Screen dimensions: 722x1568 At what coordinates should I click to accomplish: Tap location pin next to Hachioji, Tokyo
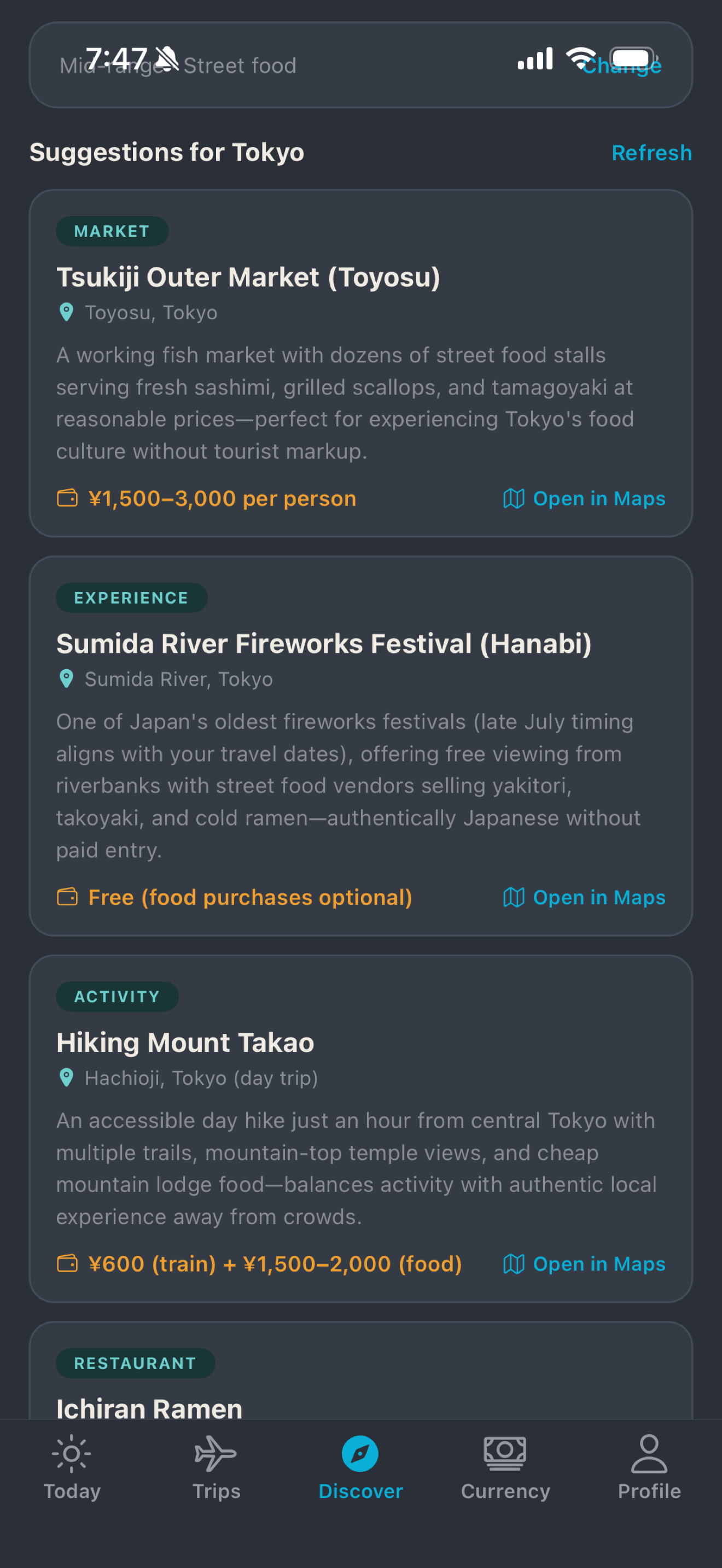[x=66, y=1078]
